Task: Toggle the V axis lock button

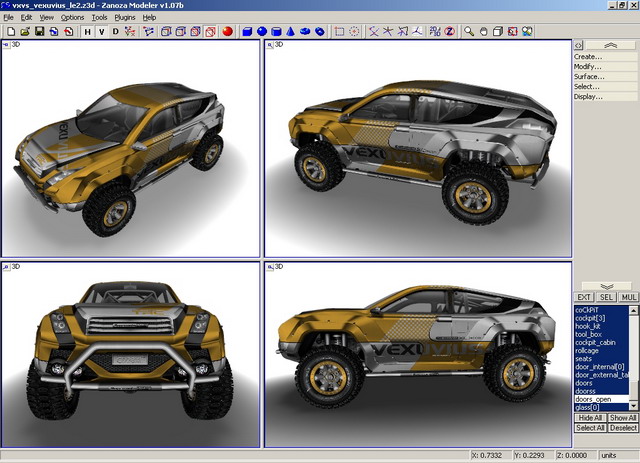Action: (x=101, y=32)
